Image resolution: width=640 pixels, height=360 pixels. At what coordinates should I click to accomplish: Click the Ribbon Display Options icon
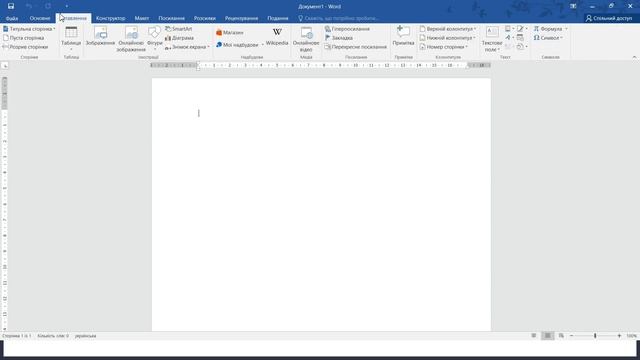[x=573, y=6]
